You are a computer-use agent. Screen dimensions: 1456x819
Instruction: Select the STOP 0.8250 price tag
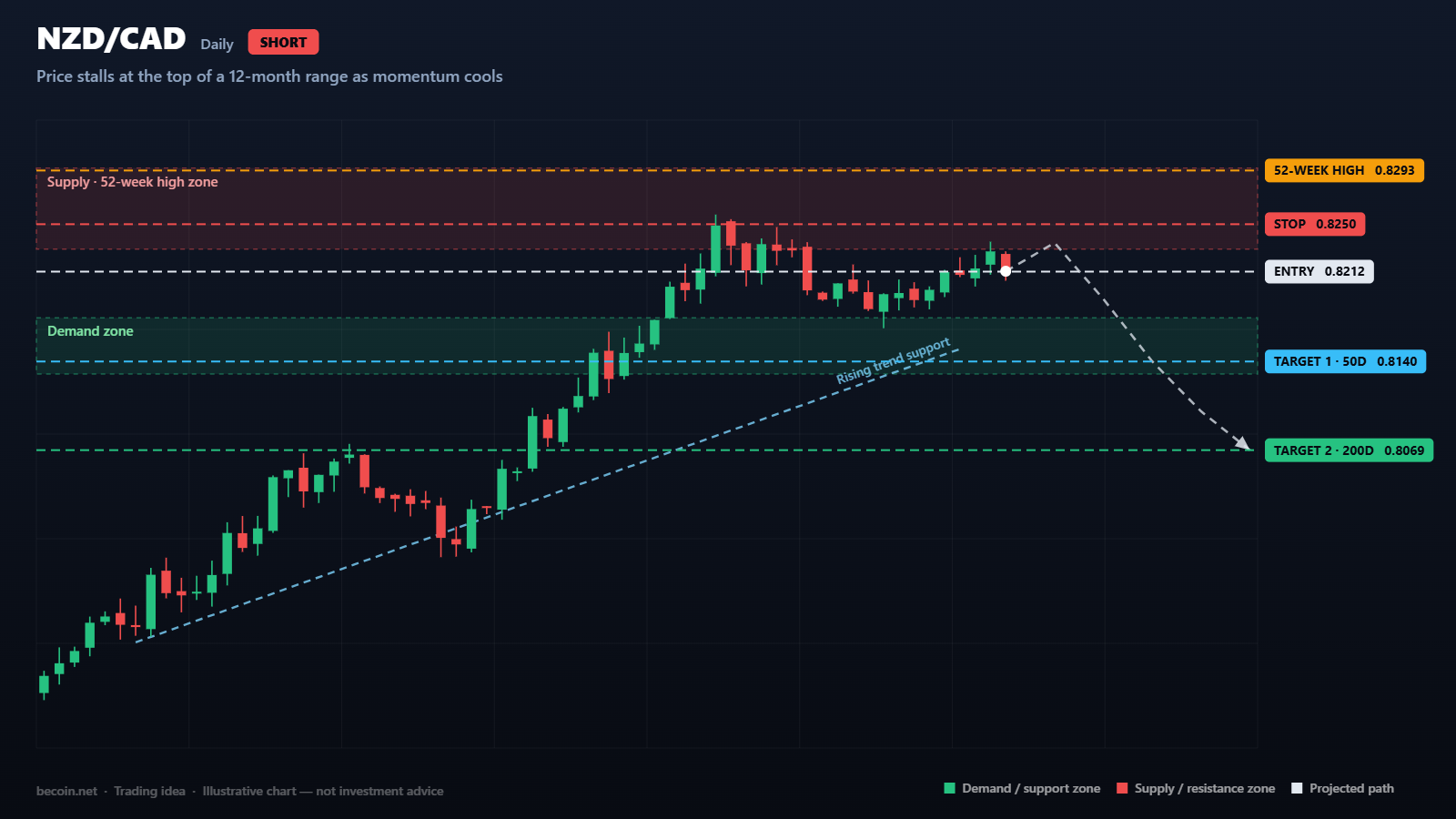coord(1315,224)
